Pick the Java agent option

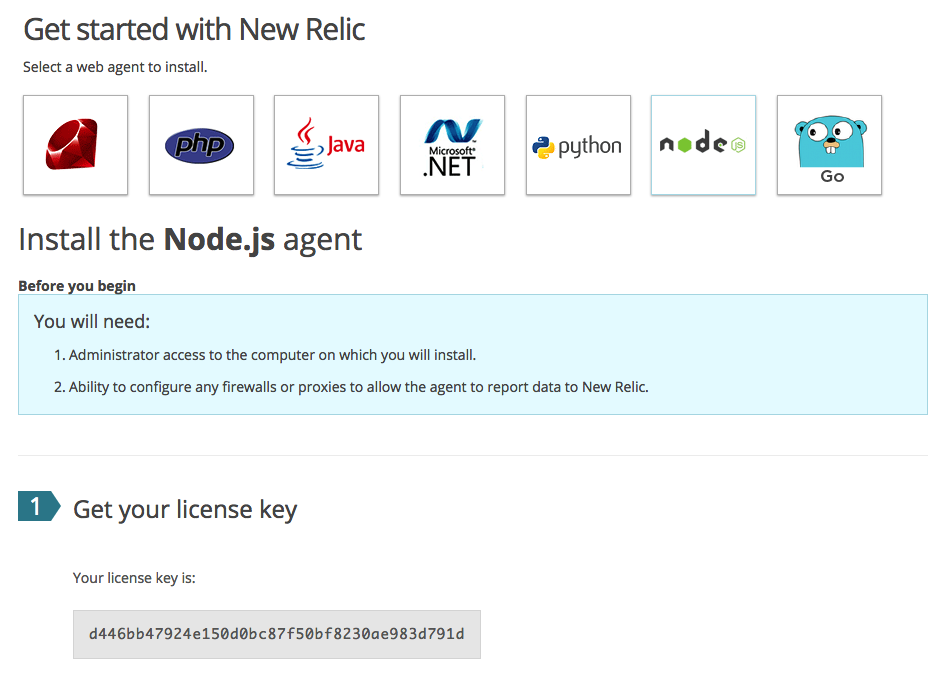point(326,145)
